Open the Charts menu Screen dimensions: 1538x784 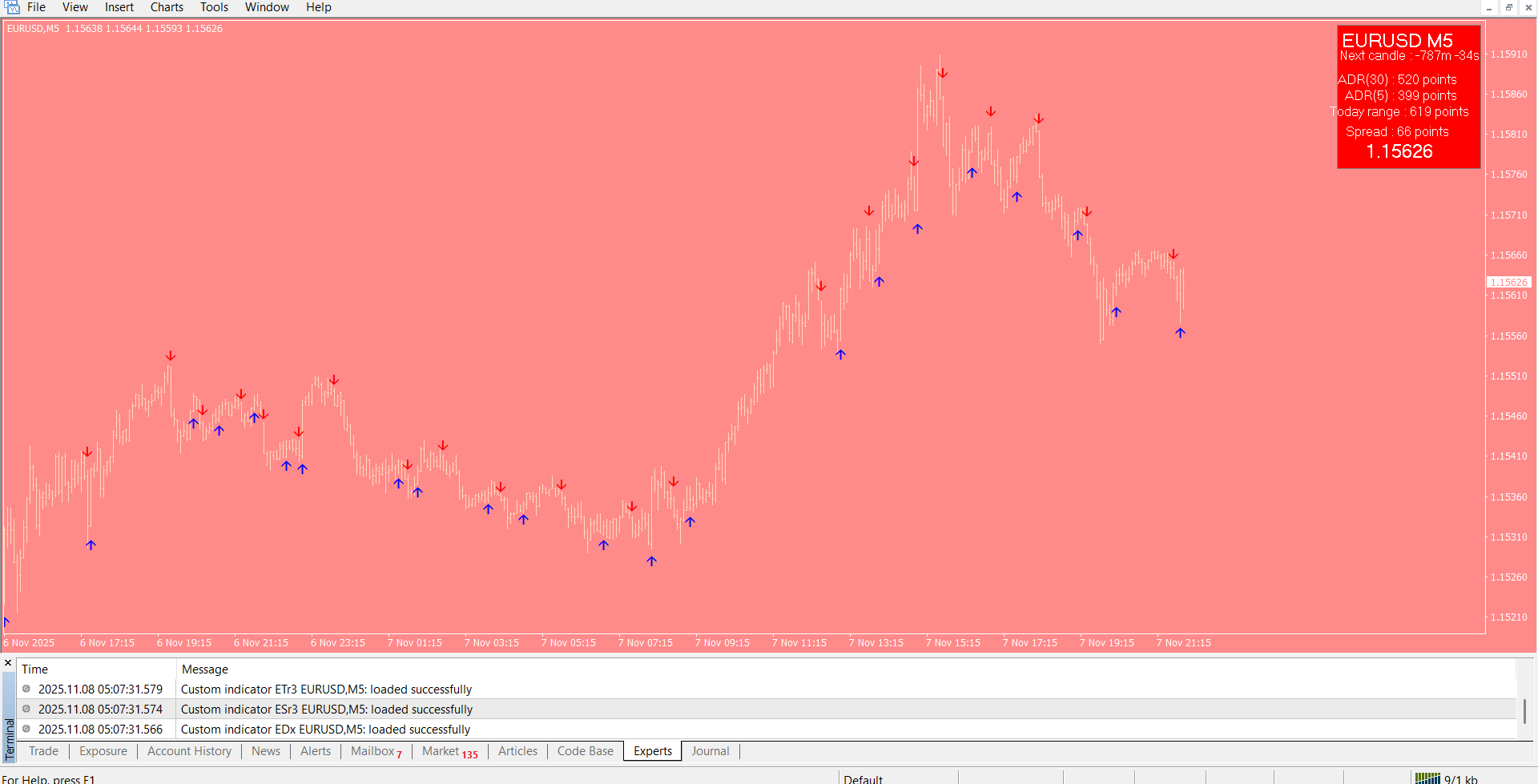[x=167, y=7]
